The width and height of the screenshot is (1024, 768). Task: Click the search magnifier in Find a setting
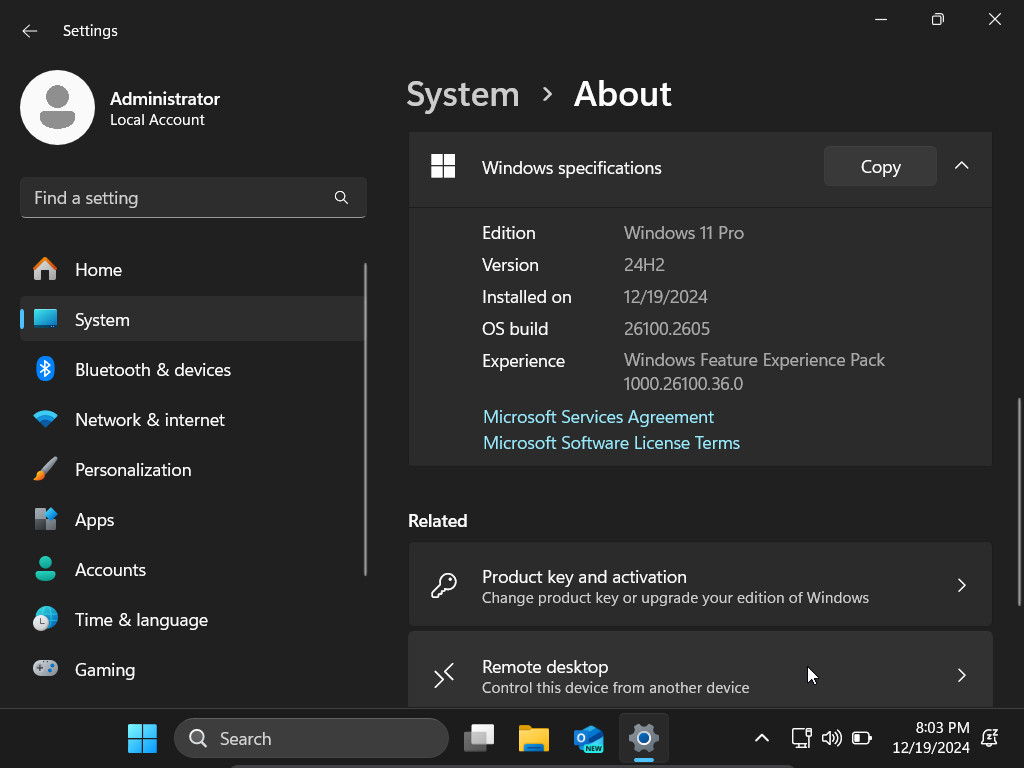coord(341,197)
